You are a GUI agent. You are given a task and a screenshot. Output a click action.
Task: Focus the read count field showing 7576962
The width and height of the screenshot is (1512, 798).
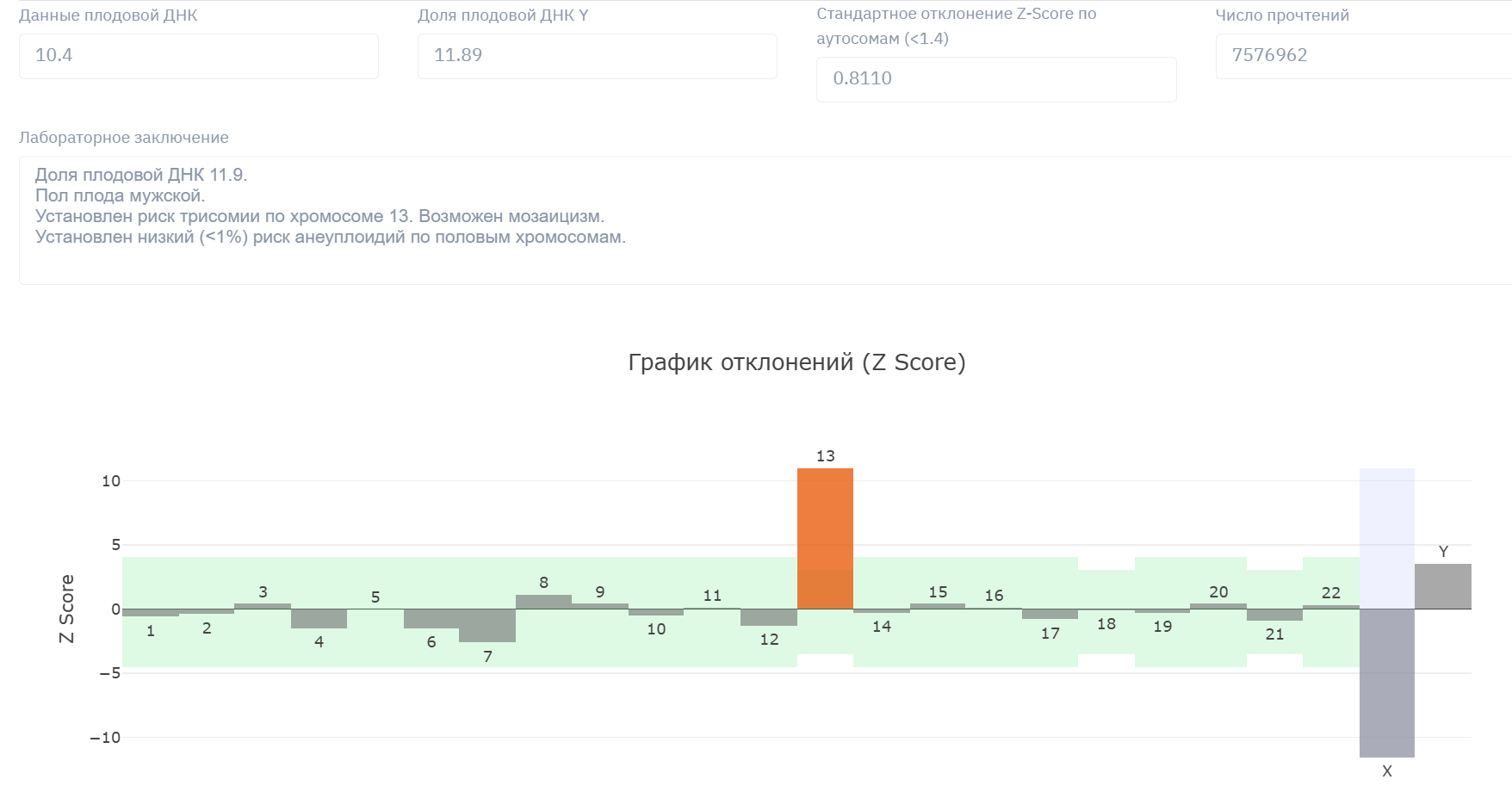(1362, 56)
